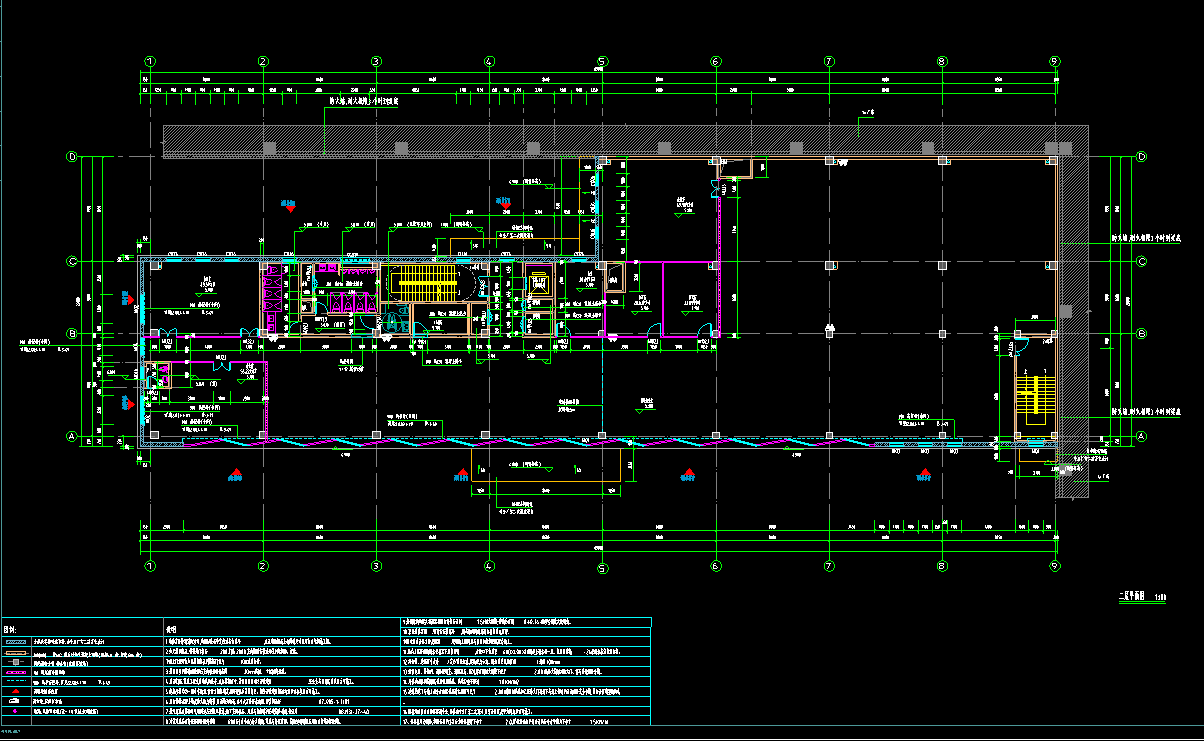
Task: Select the column at axis 7 and C
Action: point(829,265)
